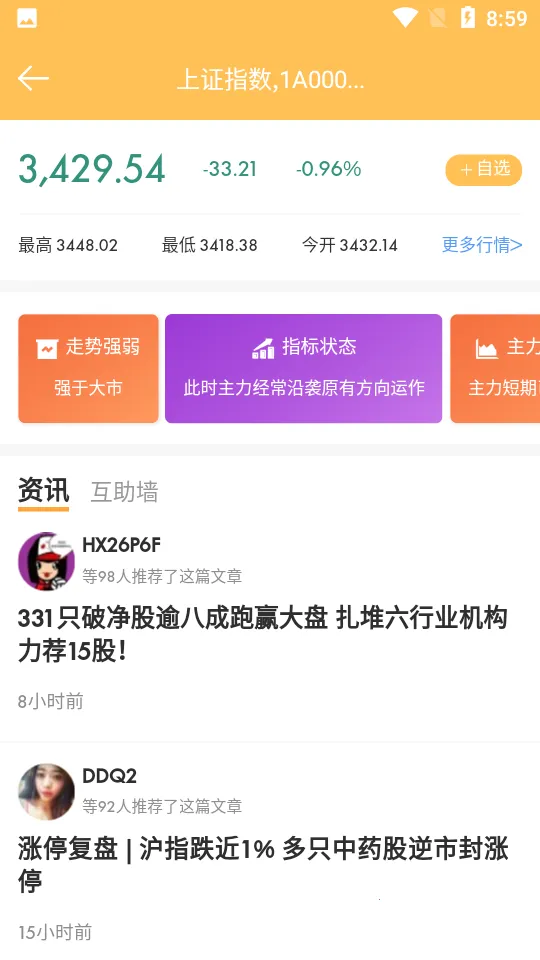The width and height of the screenshot is (540, 960).
Task: Open the article 331只破净股逾八成跑赢大盘
Action: [263, 635]
